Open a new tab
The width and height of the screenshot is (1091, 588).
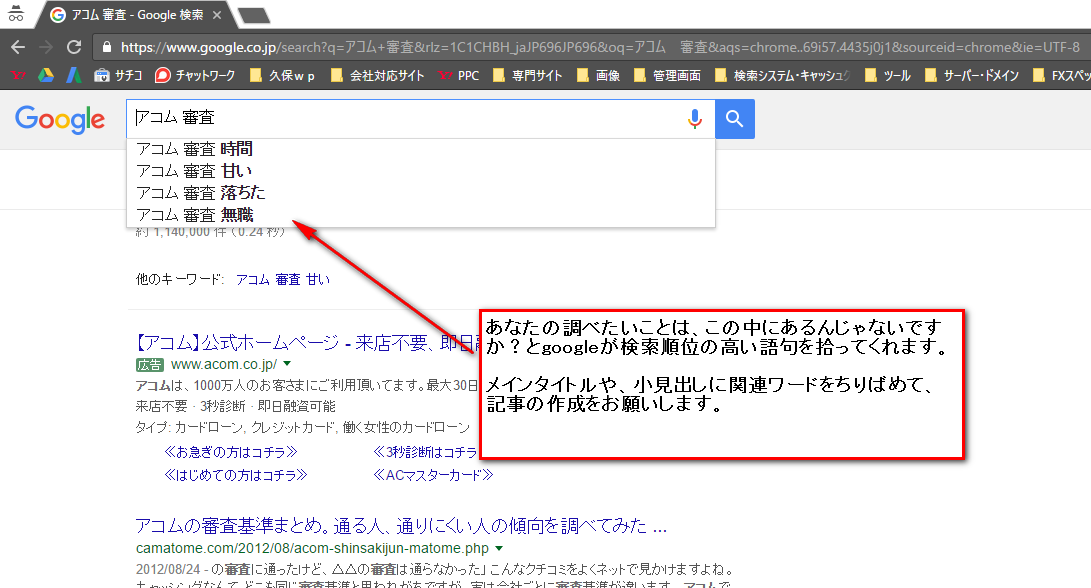[253, 15]
